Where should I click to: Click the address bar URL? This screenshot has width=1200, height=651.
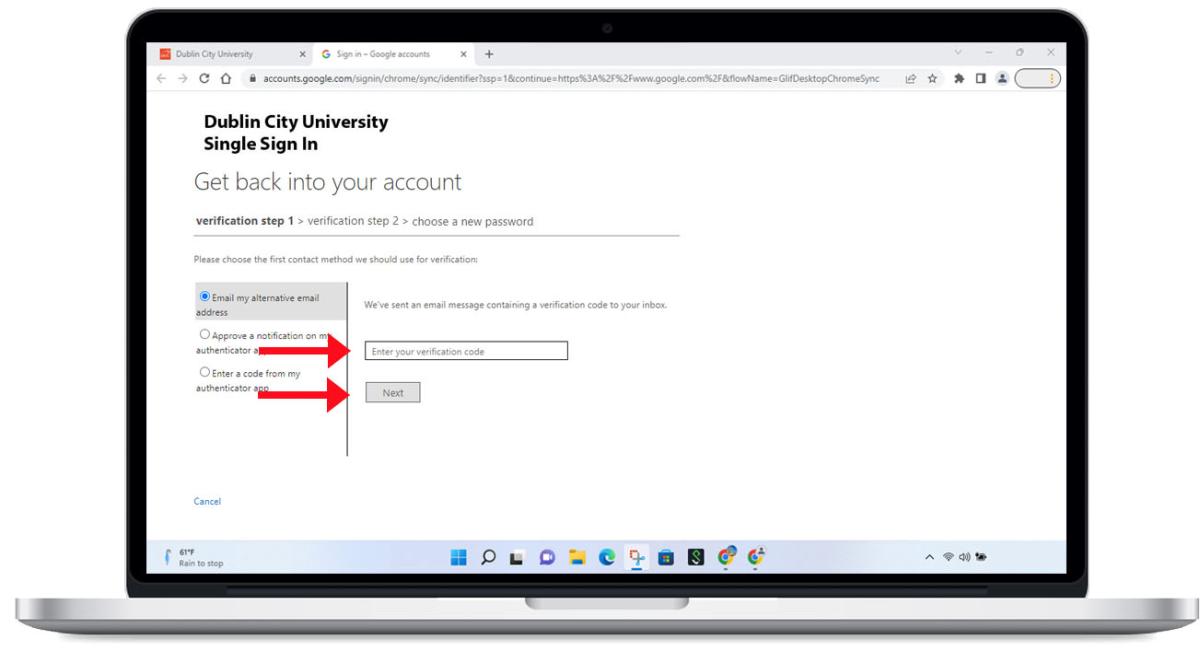coord(571,78)
